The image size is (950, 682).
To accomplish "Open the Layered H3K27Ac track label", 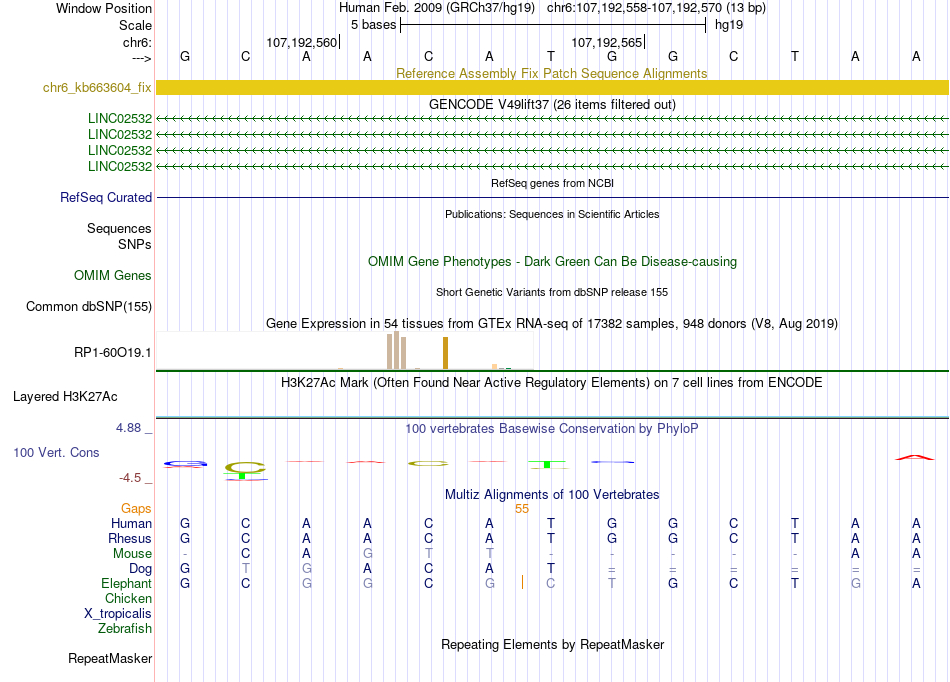I will click(x=65, y=397).
